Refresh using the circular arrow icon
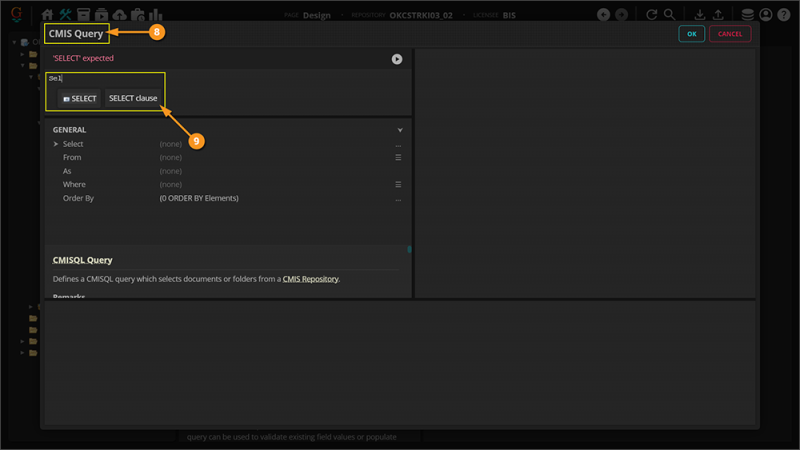 click(x=652, y=15)
